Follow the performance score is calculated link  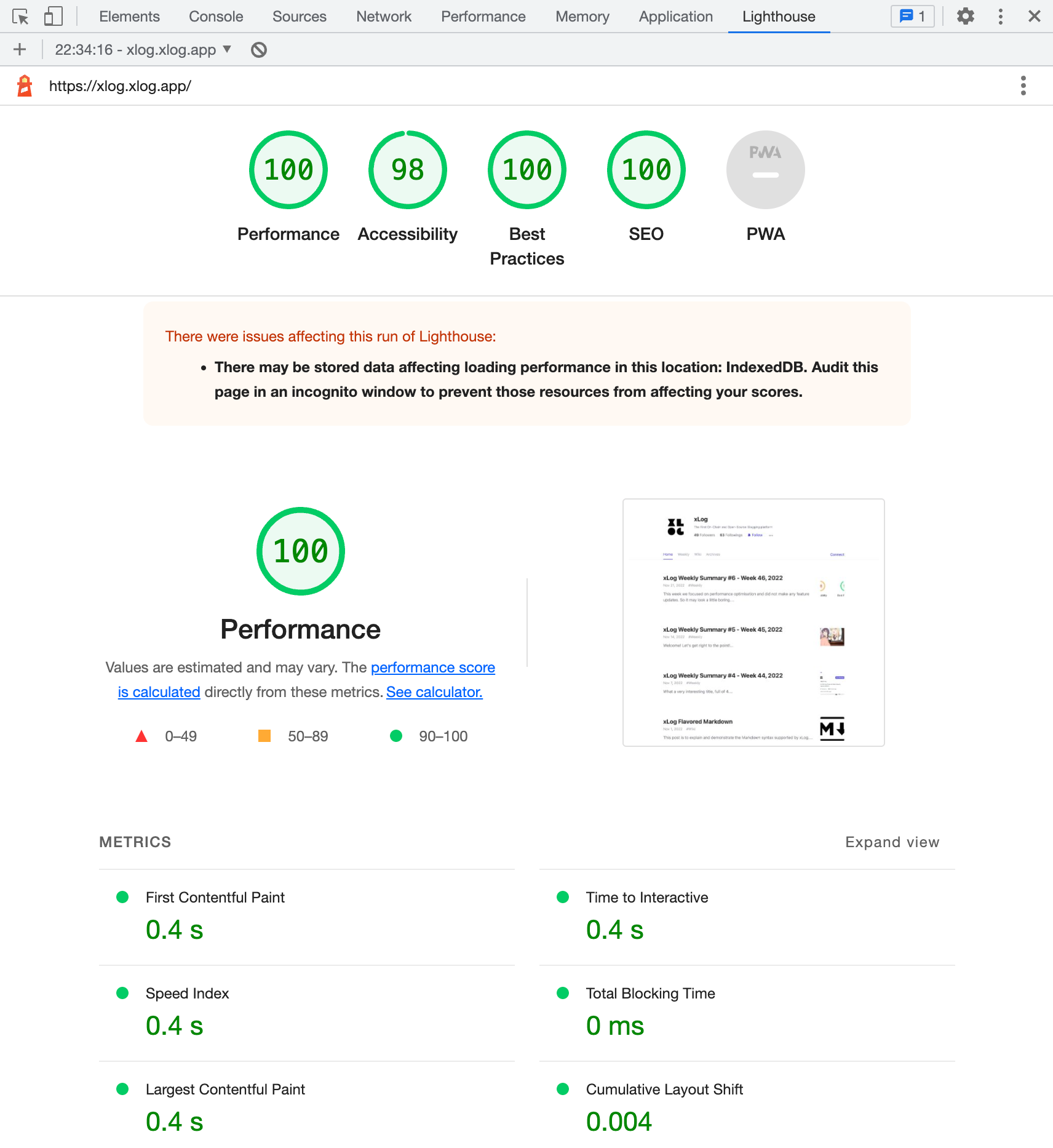[306, 680]
